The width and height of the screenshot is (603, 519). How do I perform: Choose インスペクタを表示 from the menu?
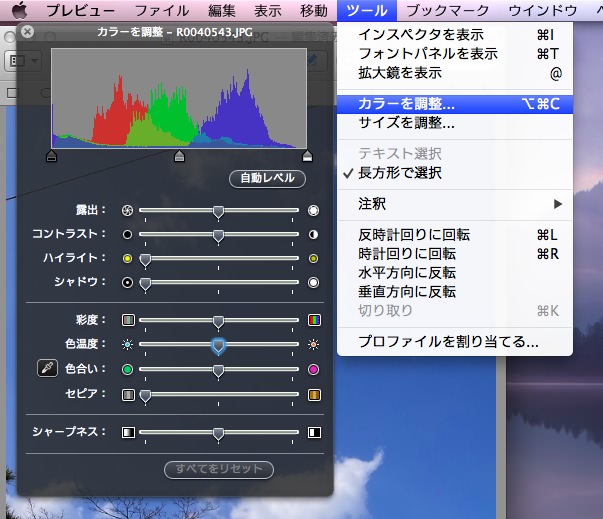coord(455,35)
